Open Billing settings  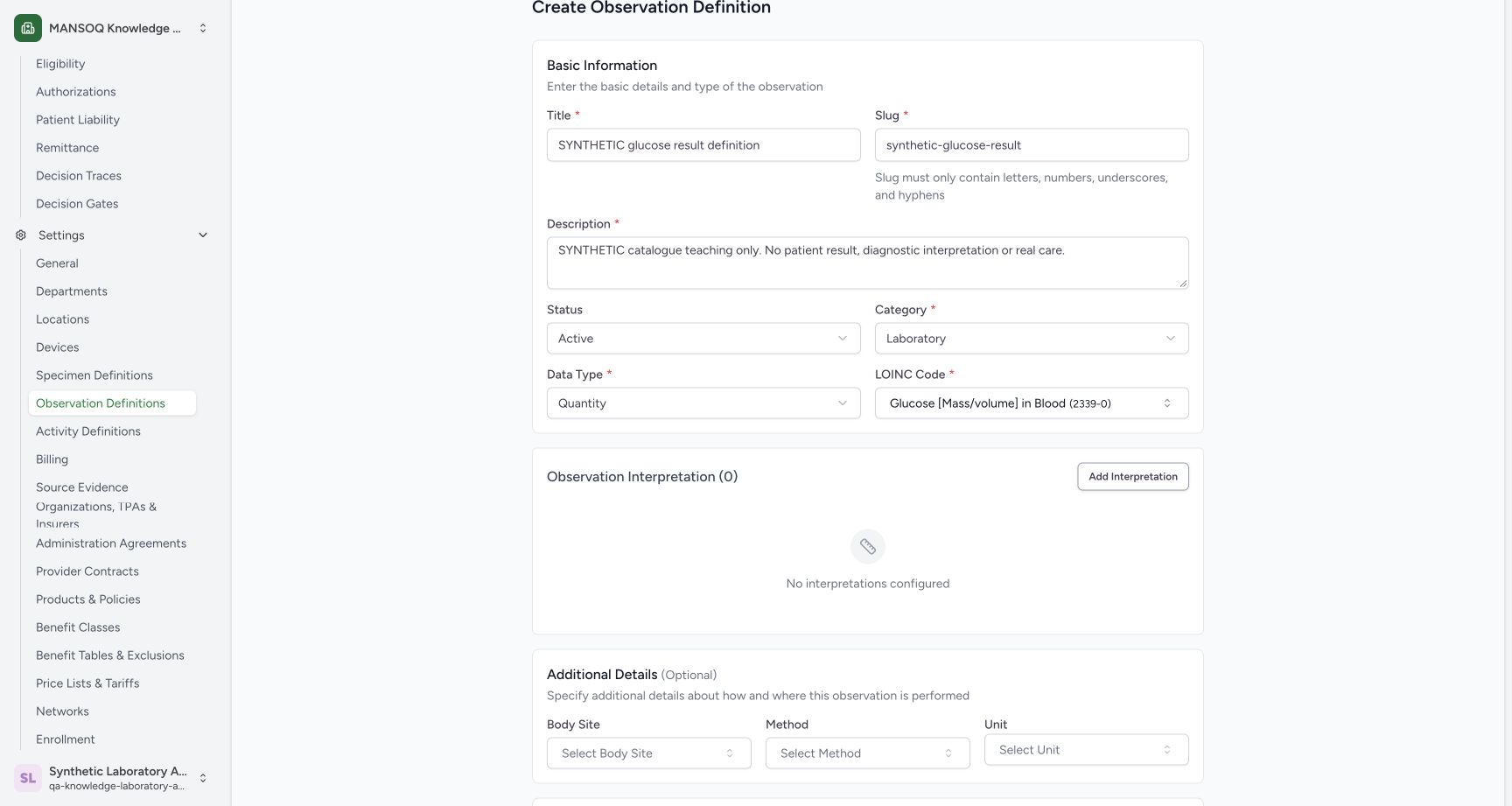pyautogui.click(x=52, y=459)
